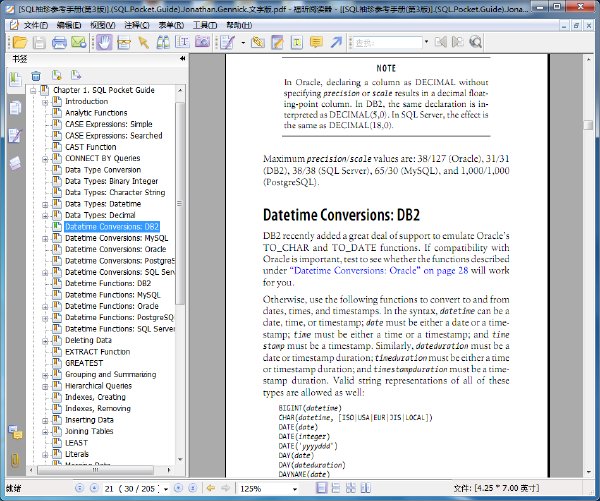Go to last page button

[193, 488]
